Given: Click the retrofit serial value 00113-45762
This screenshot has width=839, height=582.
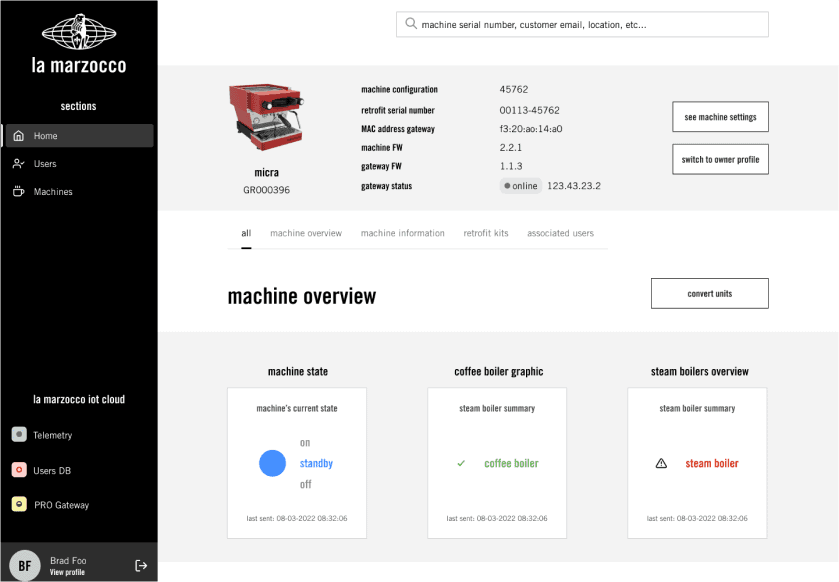Looking at the screenshot, I should (x=530, y=110).
